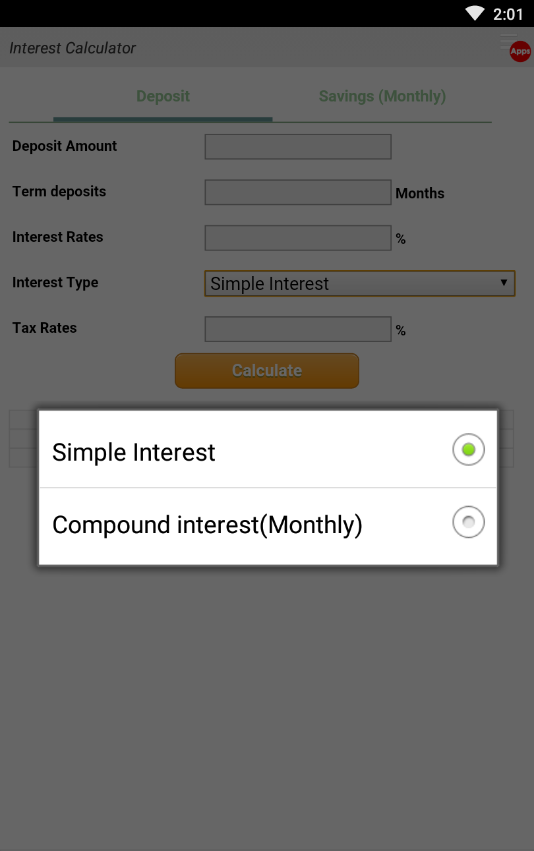This screenshot has width=534, height=851.
Task: Tap the Months label beside term field
Action: [419, 193]
